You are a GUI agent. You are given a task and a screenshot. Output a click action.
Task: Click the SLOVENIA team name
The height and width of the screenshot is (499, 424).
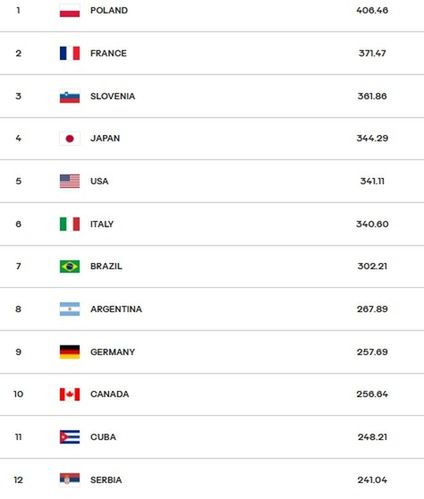pos(113,96)
